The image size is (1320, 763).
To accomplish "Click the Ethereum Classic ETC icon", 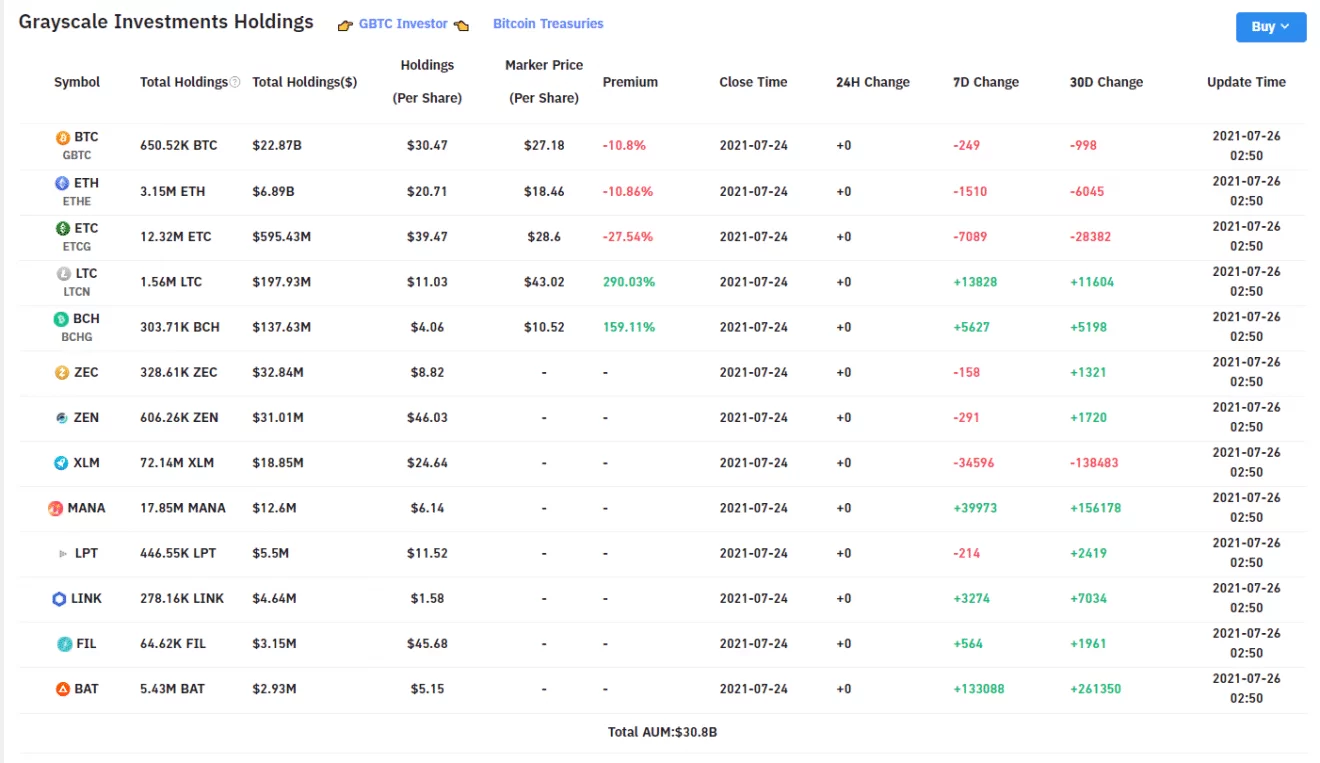I will pyautogui.click(x=62, y=229).
